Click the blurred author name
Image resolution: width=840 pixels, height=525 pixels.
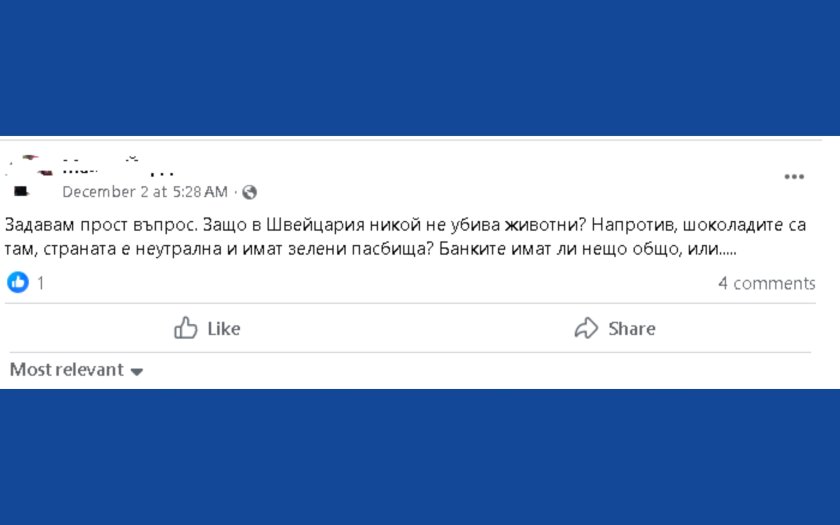pyautogui.click(x=118, y=165)
